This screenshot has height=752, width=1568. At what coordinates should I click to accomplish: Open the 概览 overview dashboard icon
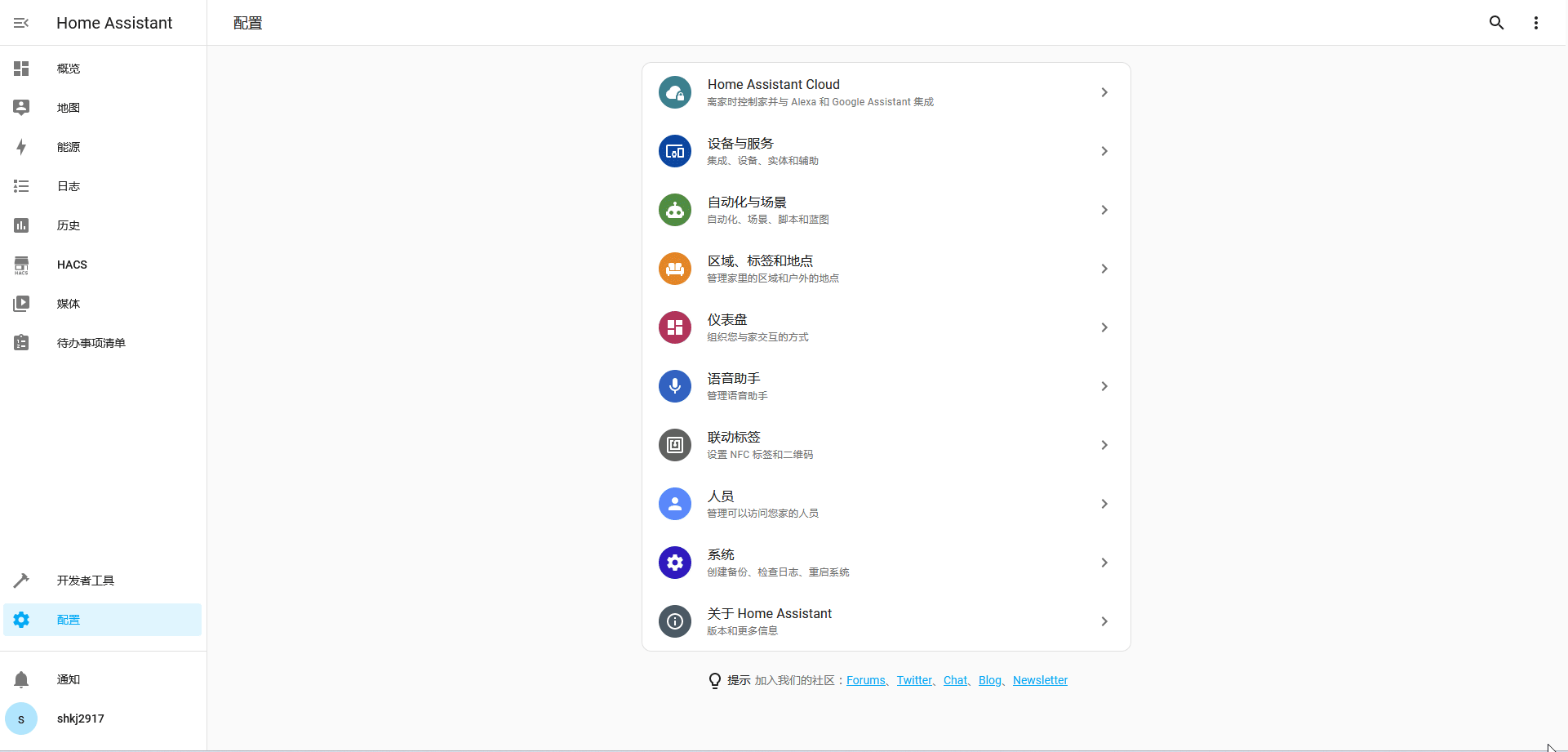(21, 69)
